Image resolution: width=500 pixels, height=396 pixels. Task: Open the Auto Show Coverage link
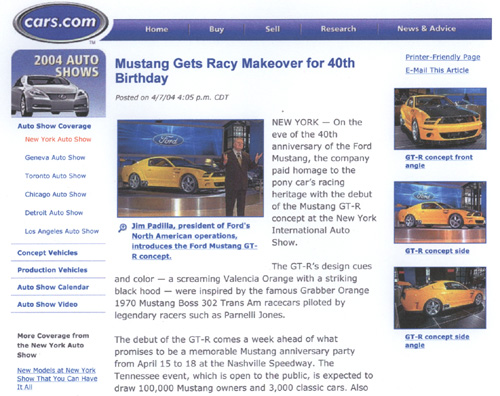coord(54,126)
